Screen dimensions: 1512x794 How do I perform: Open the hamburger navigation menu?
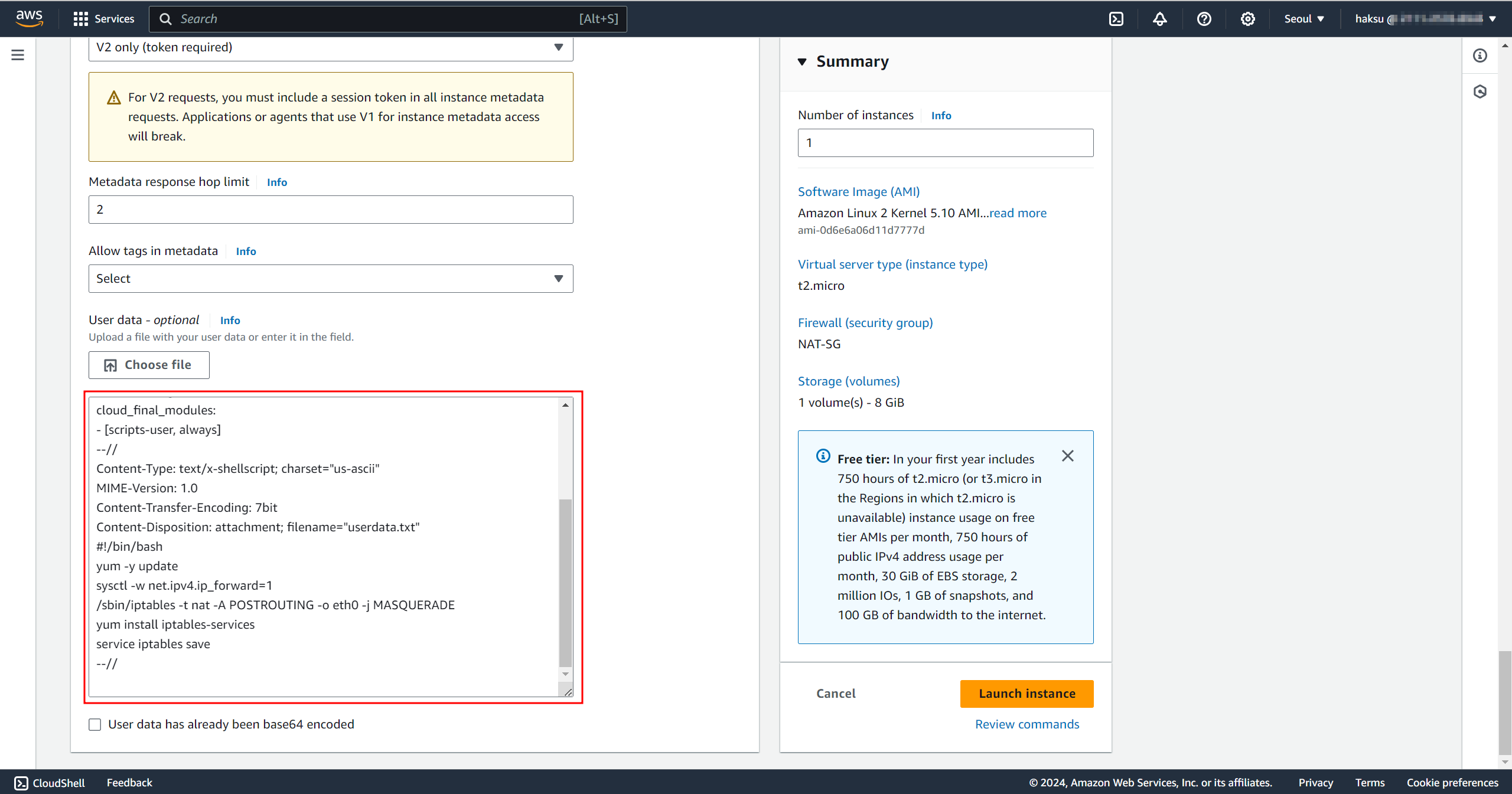[18, 55]
